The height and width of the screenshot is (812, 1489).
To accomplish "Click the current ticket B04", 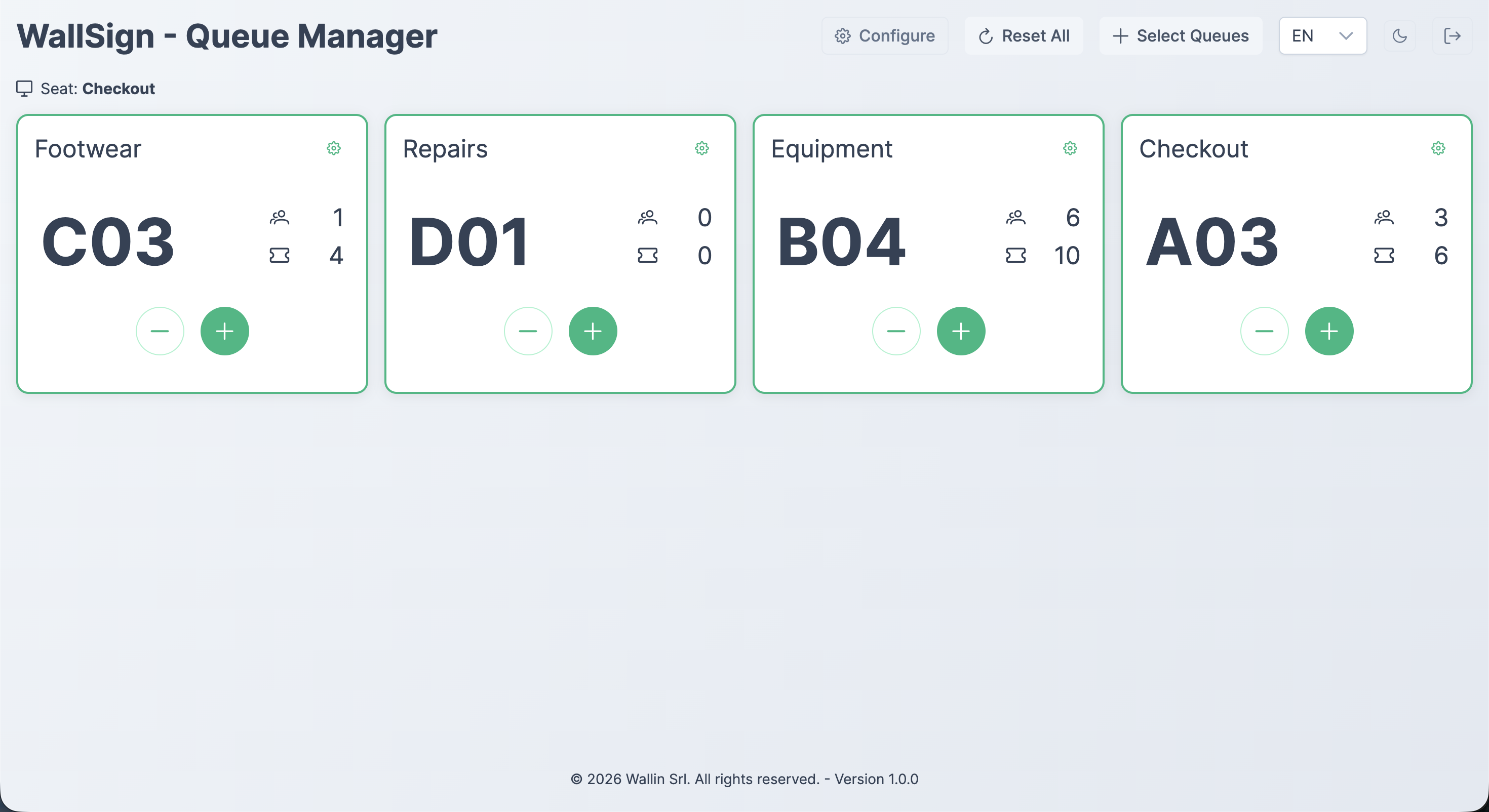I will pos(842,242).
